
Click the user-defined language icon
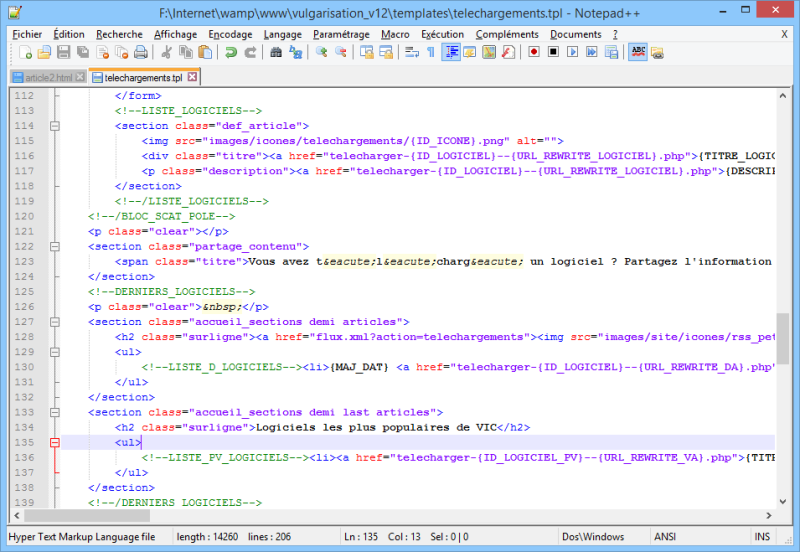click(469, 52)
